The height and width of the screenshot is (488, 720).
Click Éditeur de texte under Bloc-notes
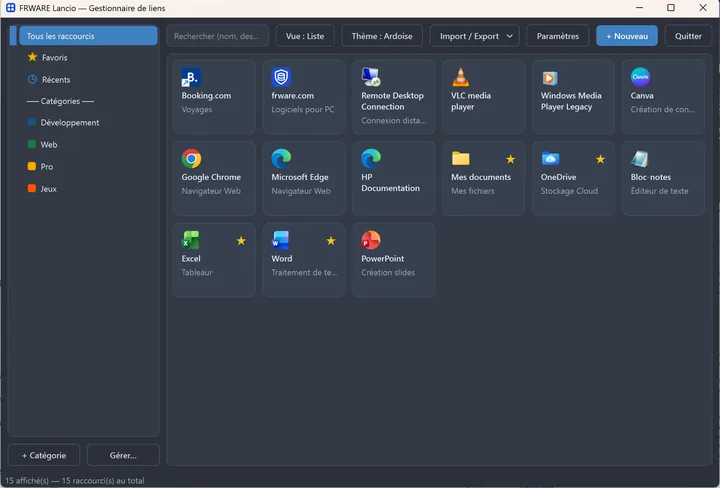coord(659,191)
